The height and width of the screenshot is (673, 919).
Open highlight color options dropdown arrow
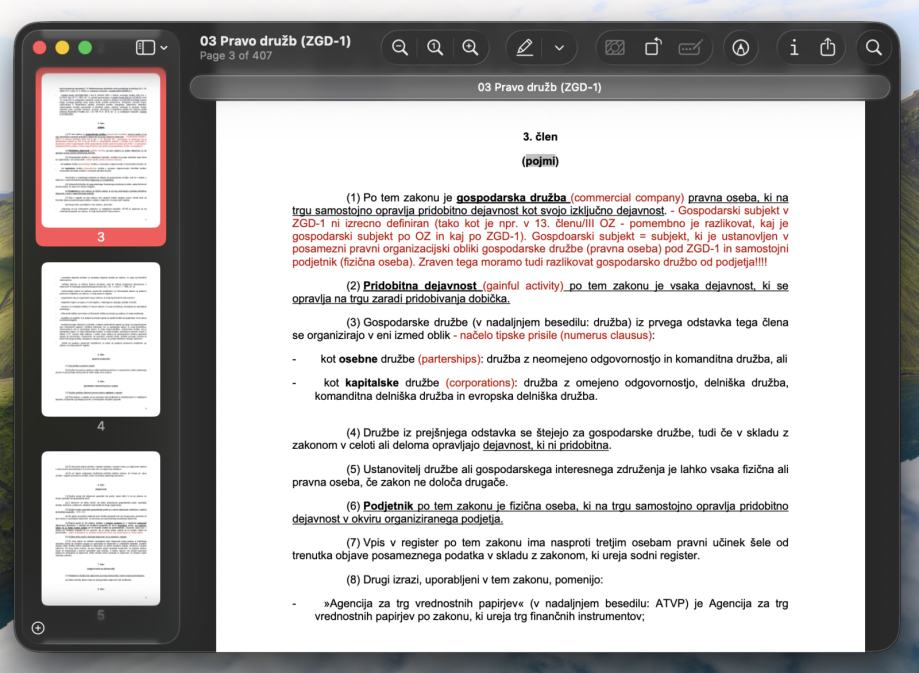559,47
